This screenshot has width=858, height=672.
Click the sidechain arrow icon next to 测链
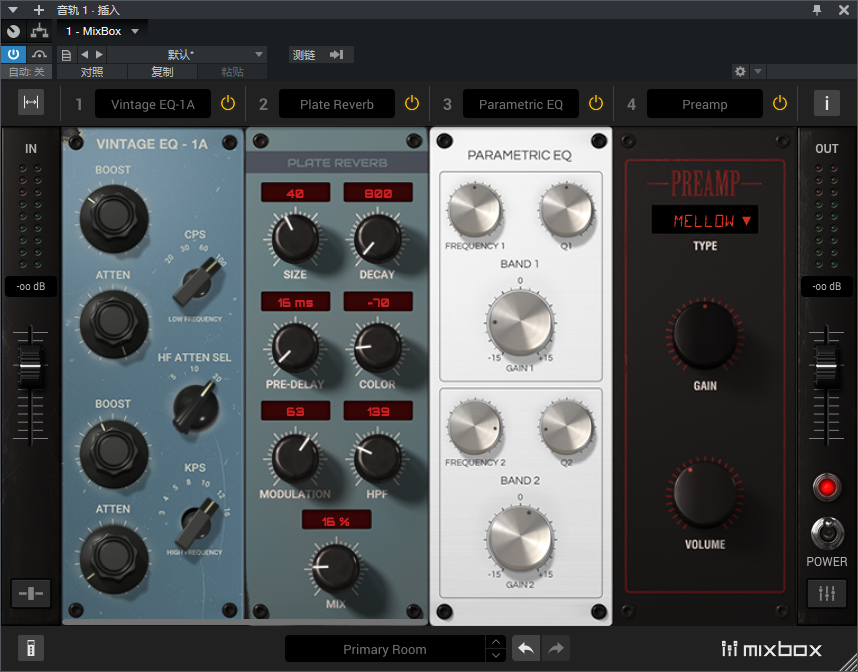[x=336, y=55]
